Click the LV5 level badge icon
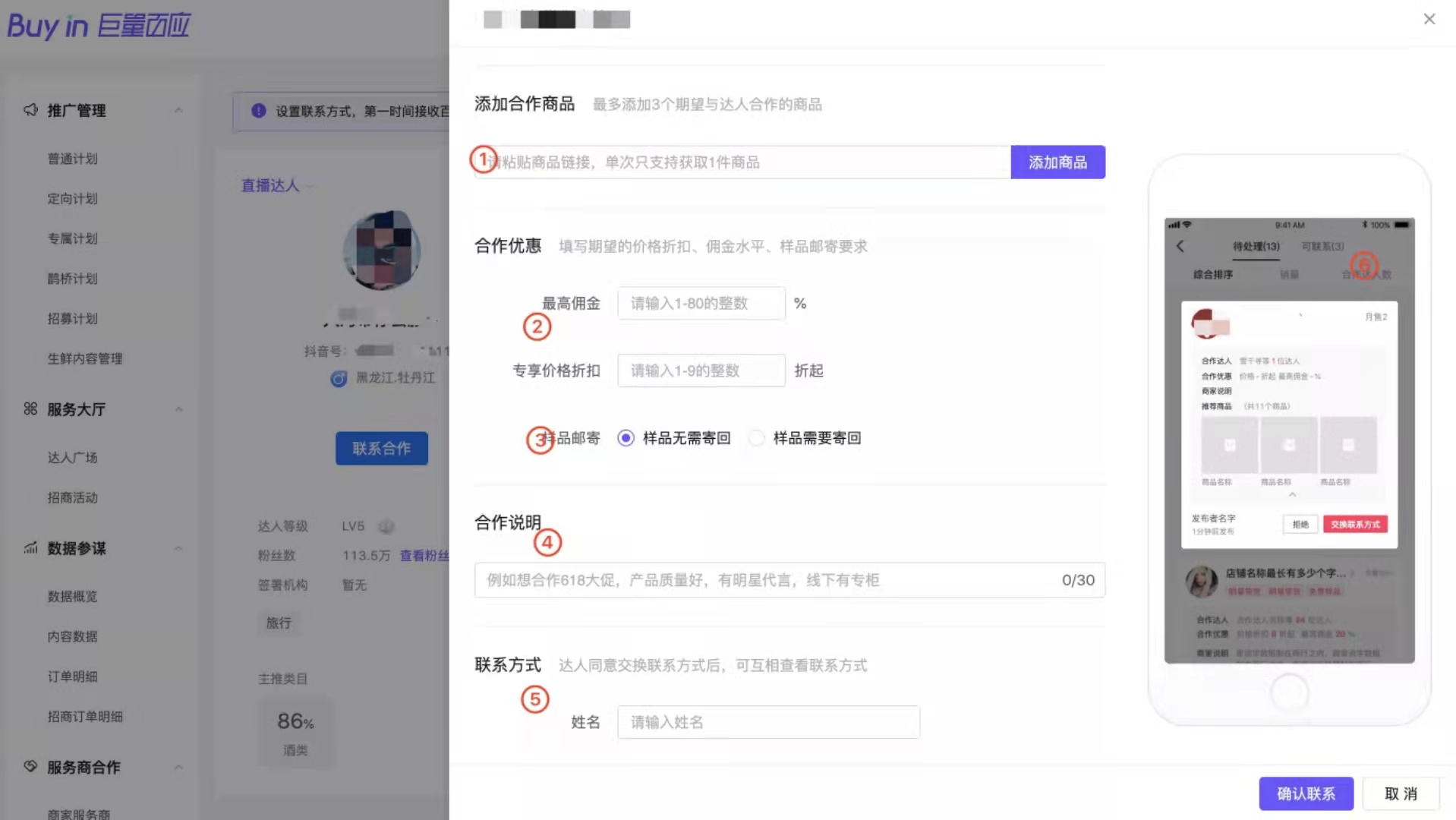 click(386, 526)
